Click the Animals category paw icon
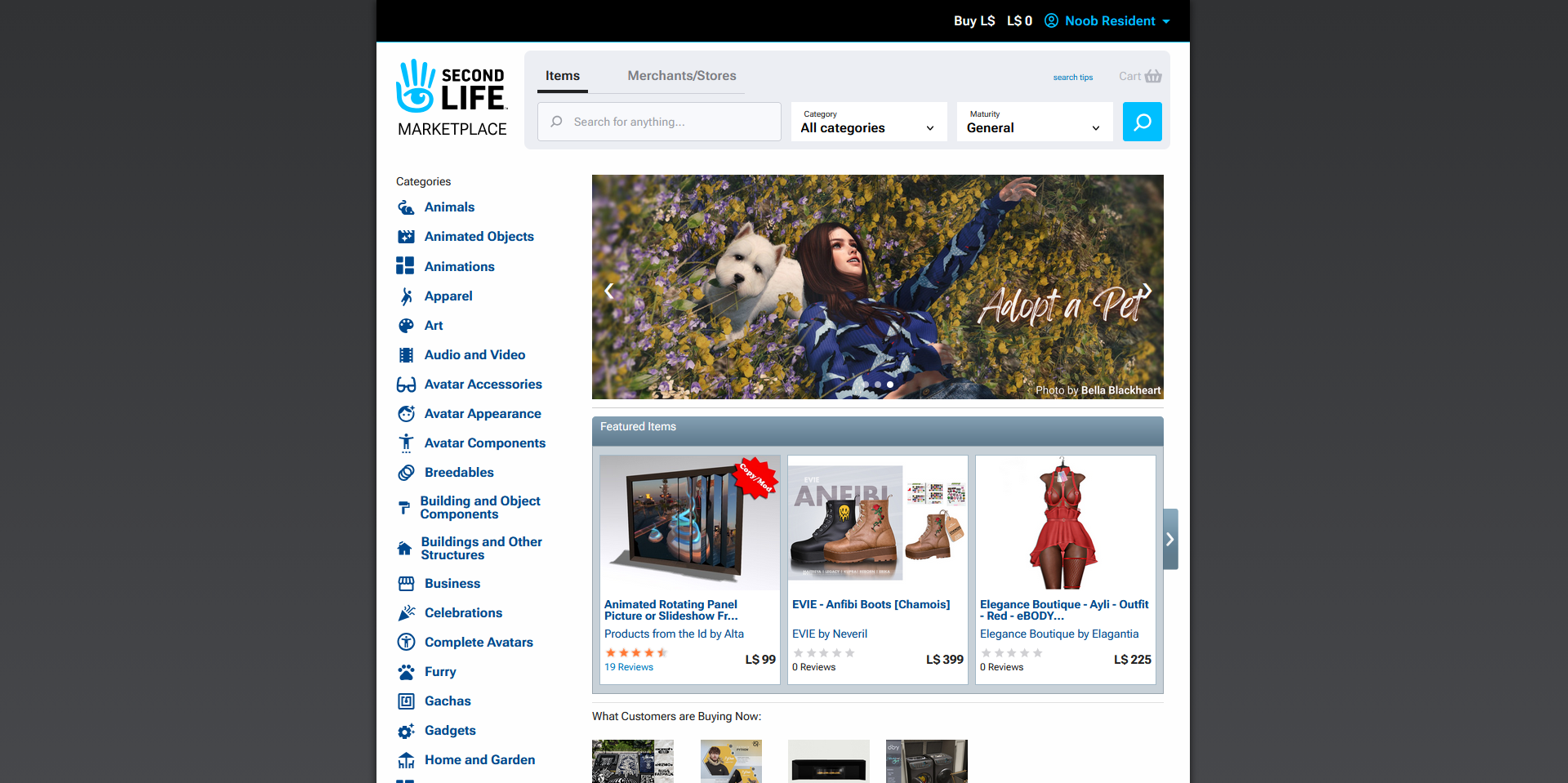This screenshot has height=783, width=1568. tap(406, 207)
